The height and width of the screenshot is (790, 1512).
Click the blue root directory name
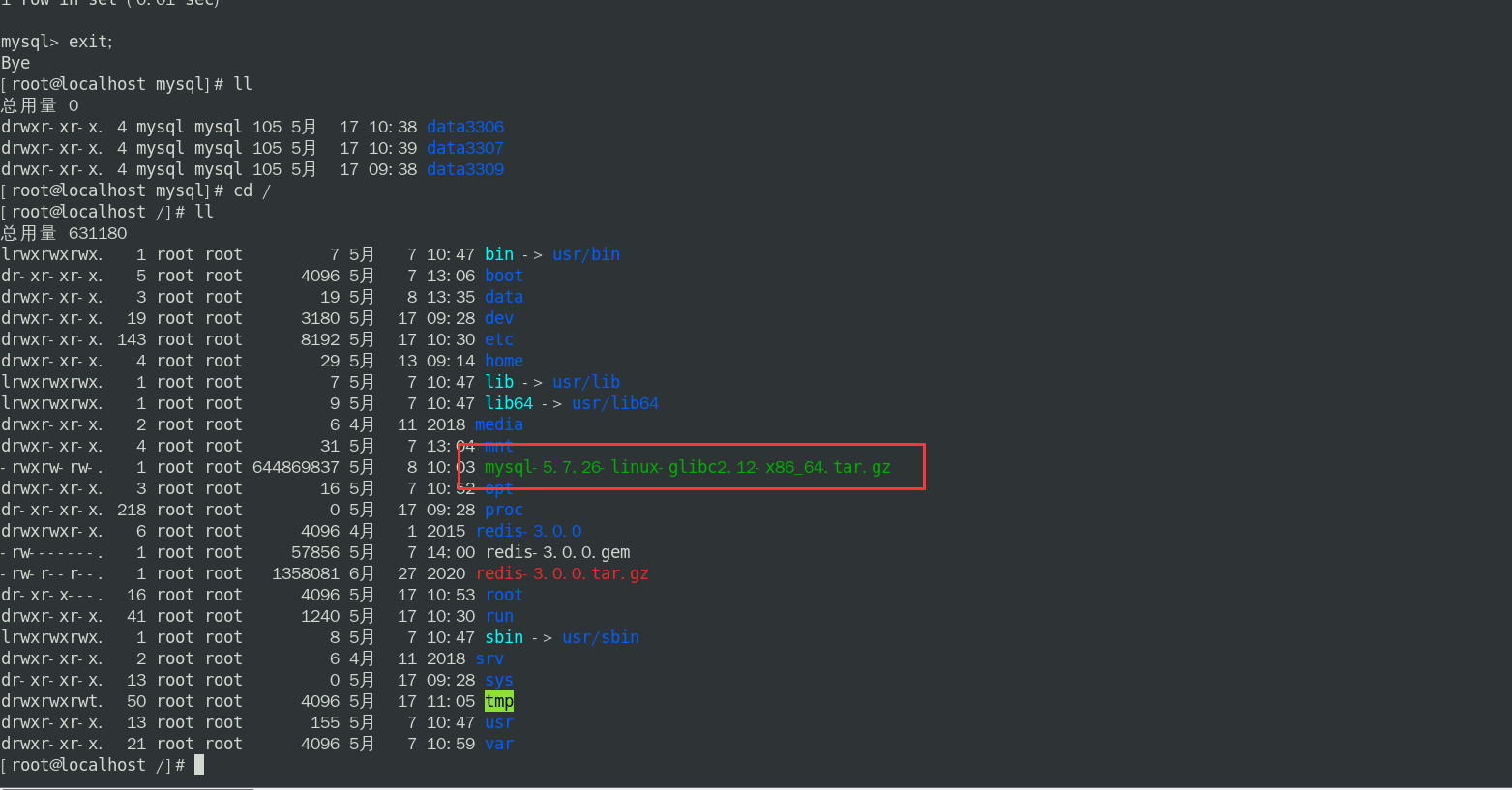pos(504,595)
